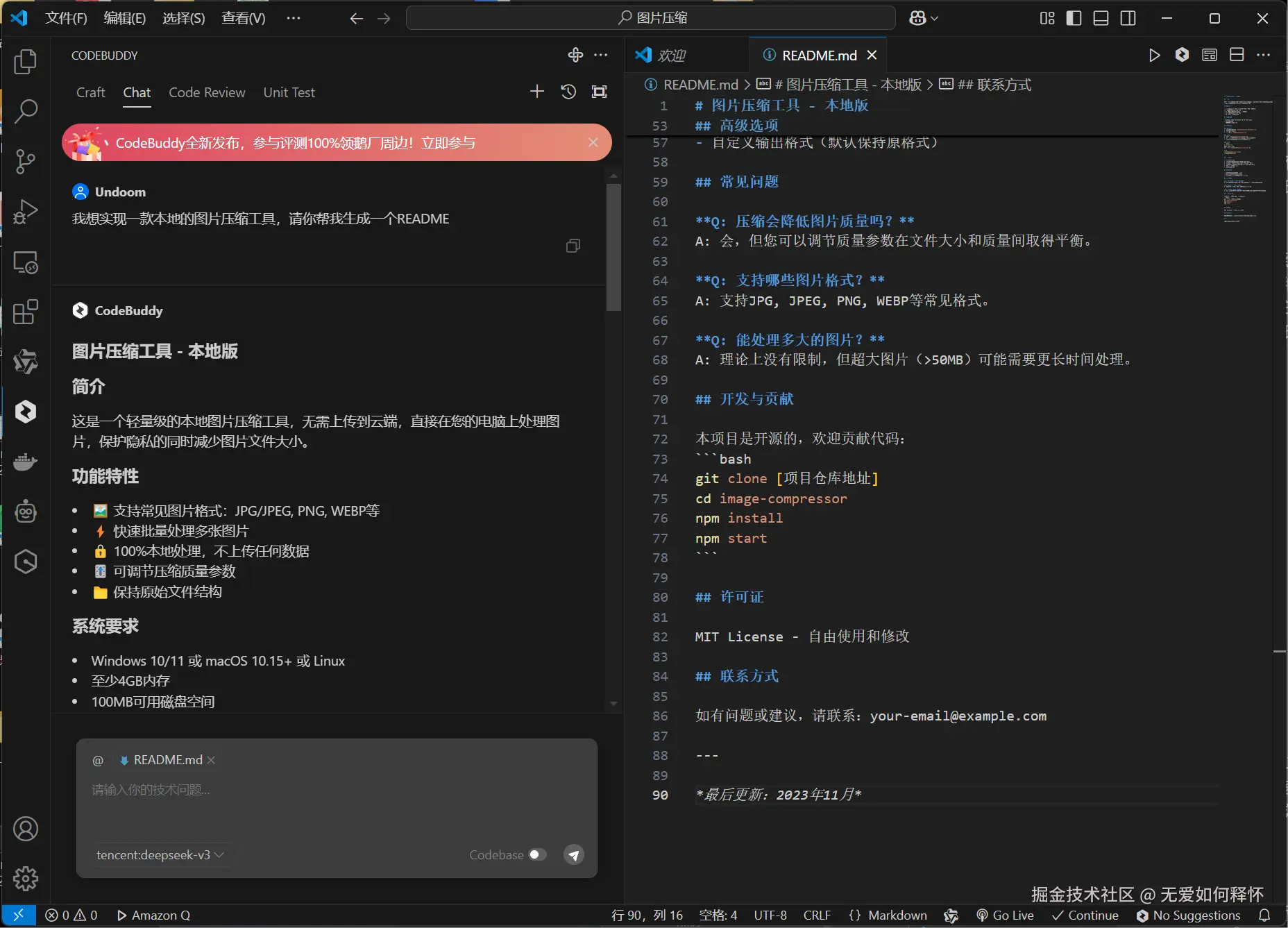Viewport: 1288px width, 928px height.
Task: Open the Explorer view in activity bar
Action: click(x=26, y=62)
